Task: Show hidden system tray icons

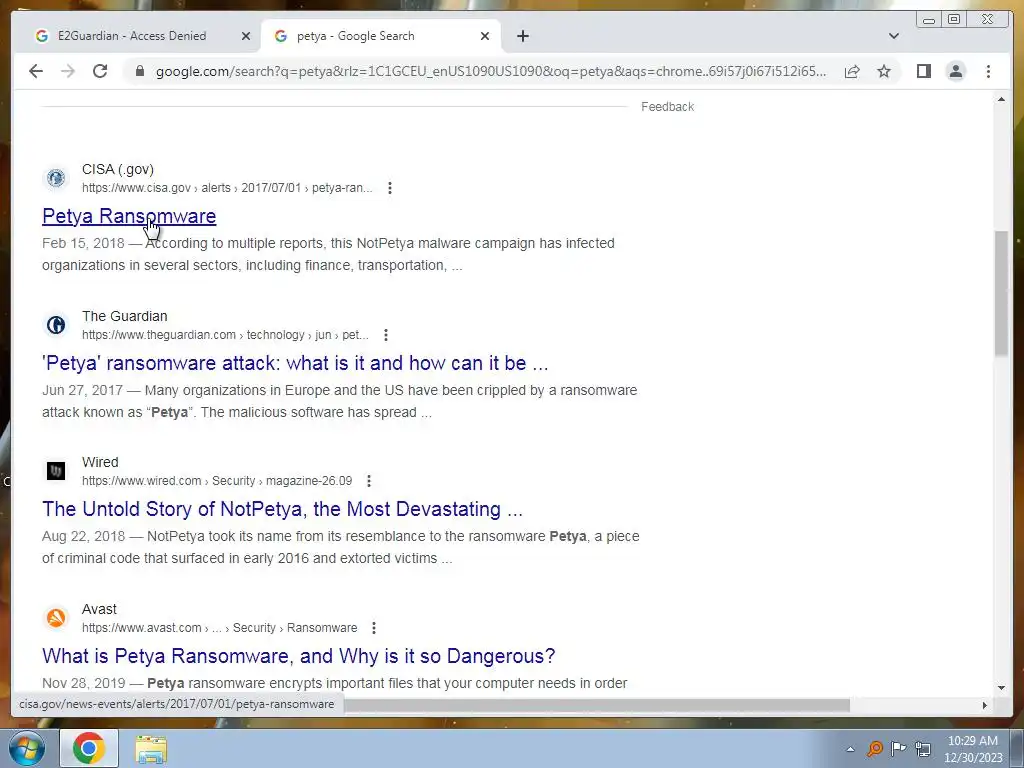Action: 850,749
